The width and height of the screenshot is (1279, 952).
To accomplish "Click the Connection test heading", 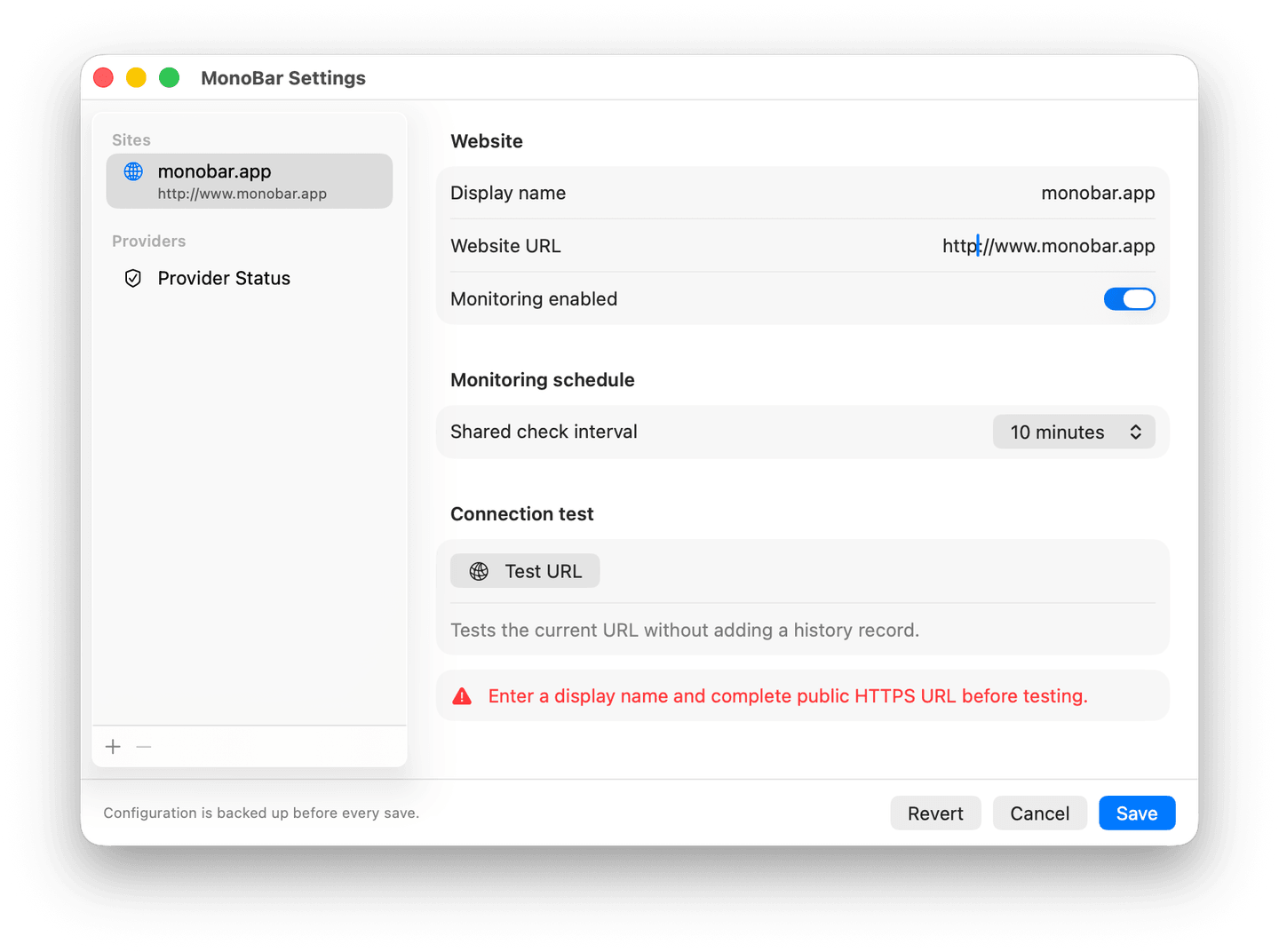I will 522,514.
